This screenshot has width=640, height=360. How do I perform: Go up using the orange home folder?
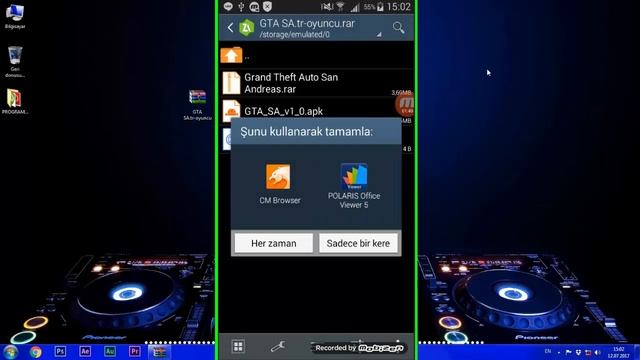[231, 55]
